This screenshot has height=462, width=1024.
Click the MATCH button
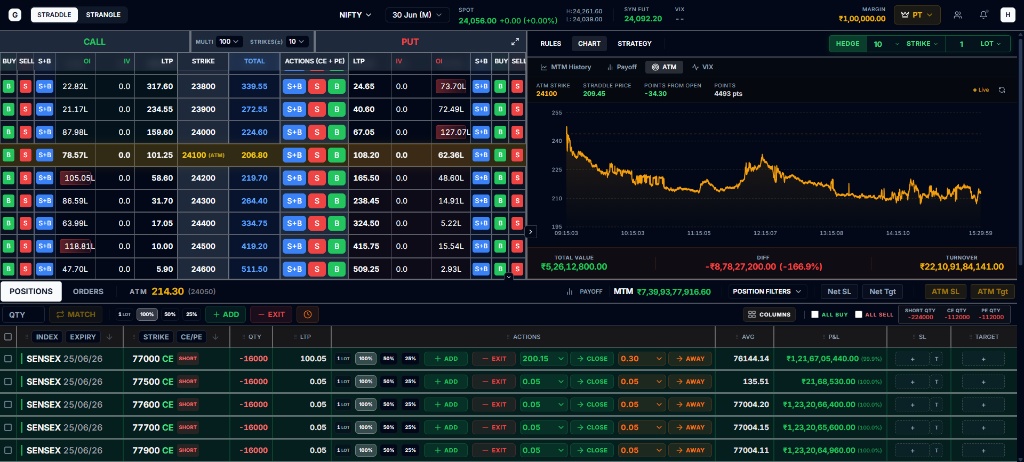click(x=76, y=314)
